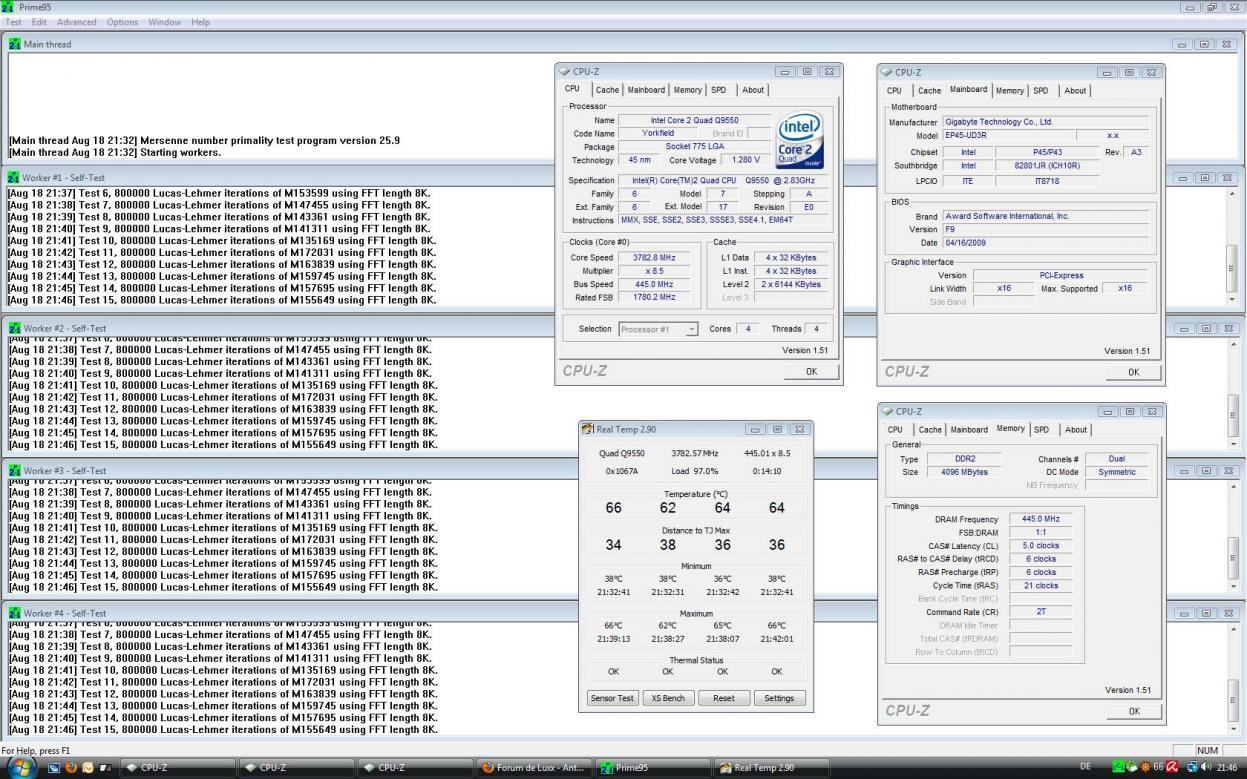The height and width of the screenshot is (779, 1247).
Task: Click the Prime95 icon in the main title bar
Action: (x=9, y=7)
